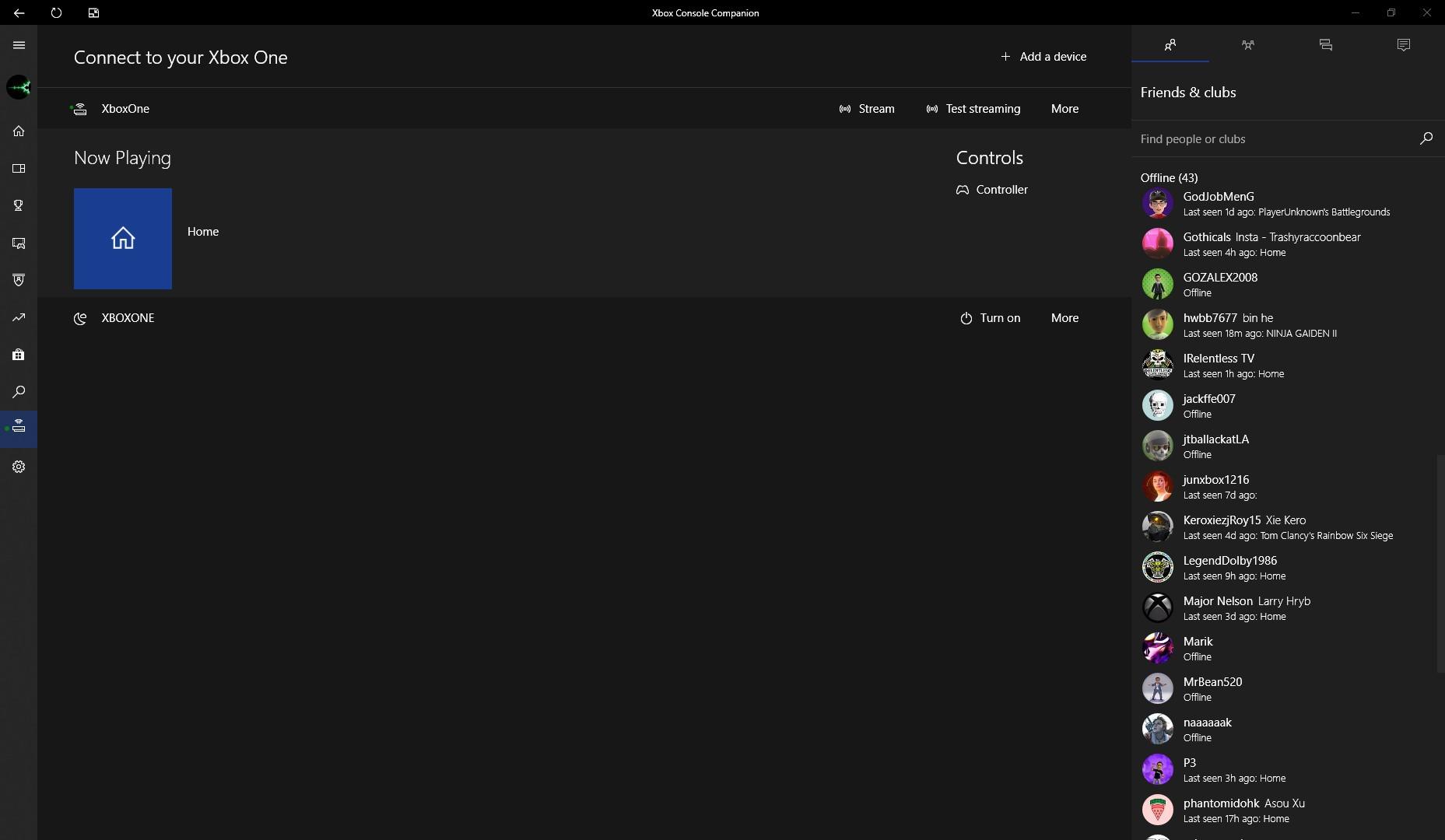Switch to the Parties tab
Viewport: 1445px width, 840px height.
[1248, 45]
